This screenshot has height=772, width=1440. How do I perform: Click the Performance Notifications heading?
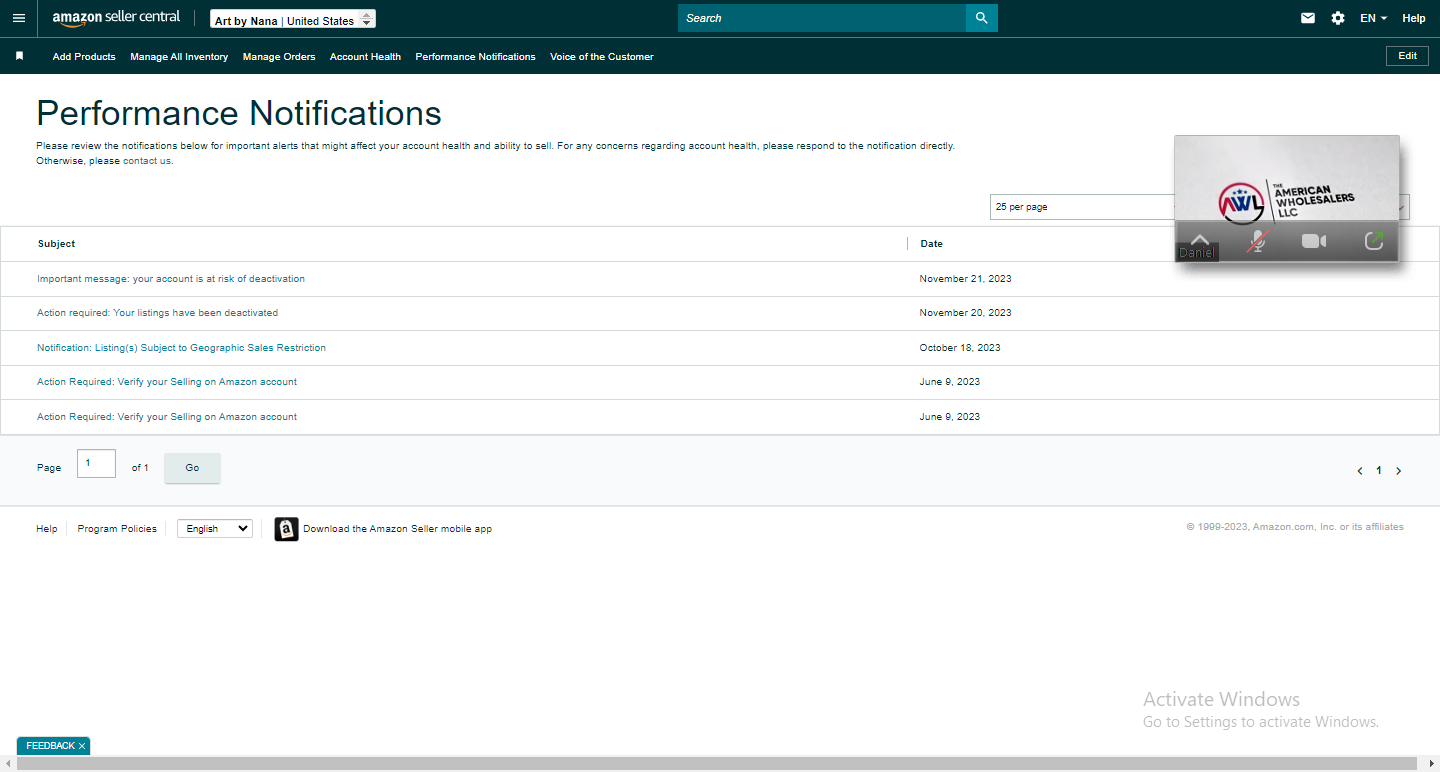(239, 113)
